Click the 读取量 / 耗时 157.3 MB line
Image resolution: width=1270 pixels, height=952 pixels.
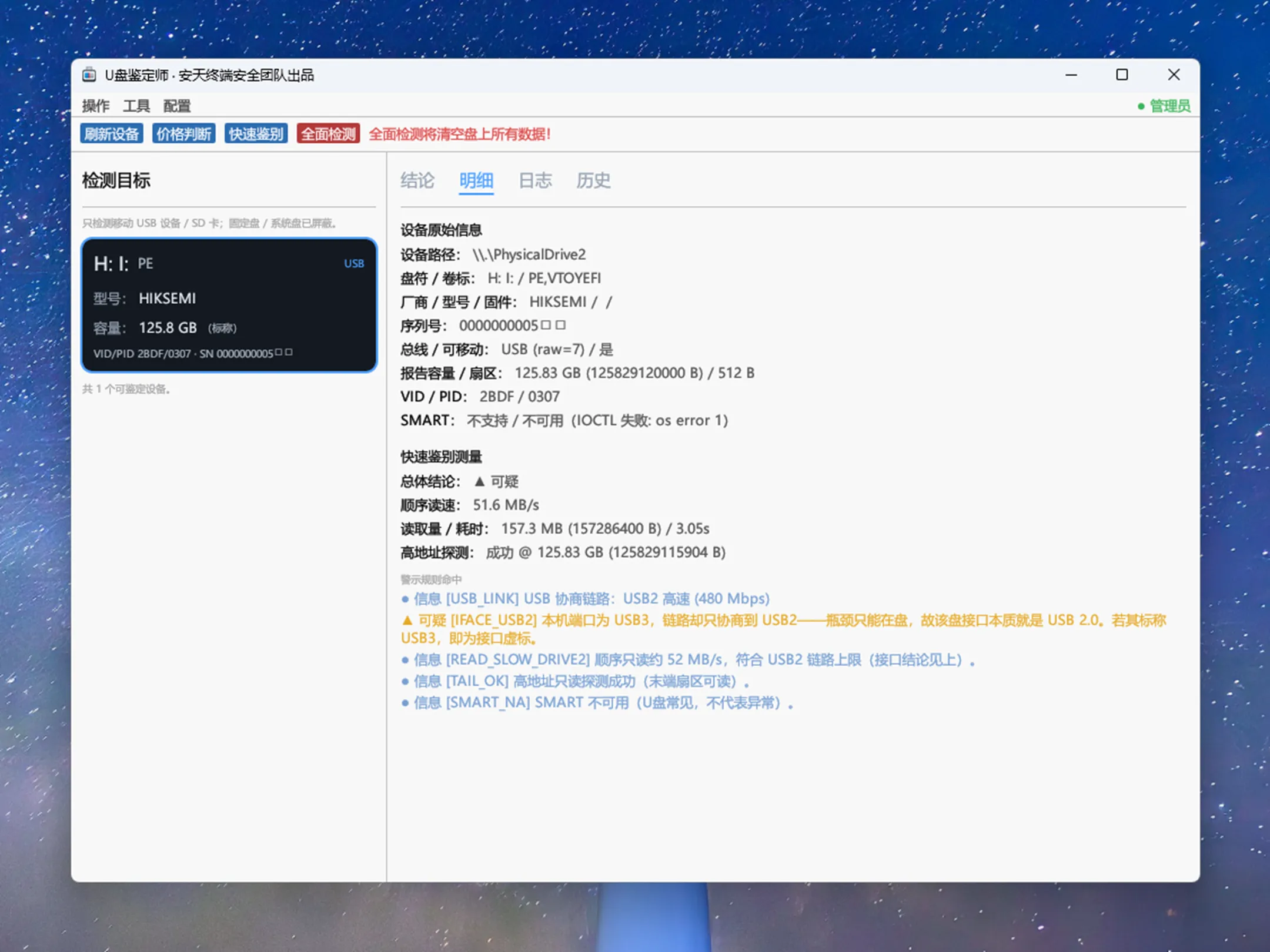click(x=555, y=529)
